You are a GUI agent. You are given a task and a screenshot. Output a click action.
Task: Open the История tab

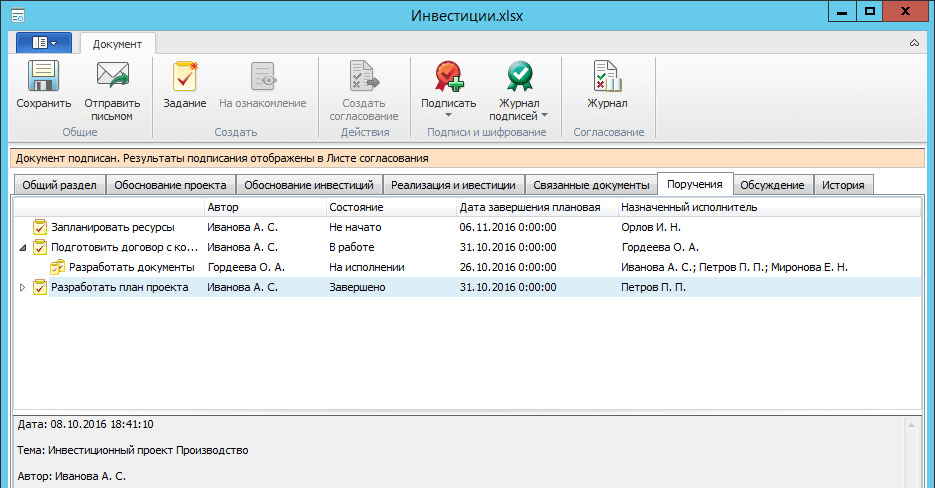[845, 185]
